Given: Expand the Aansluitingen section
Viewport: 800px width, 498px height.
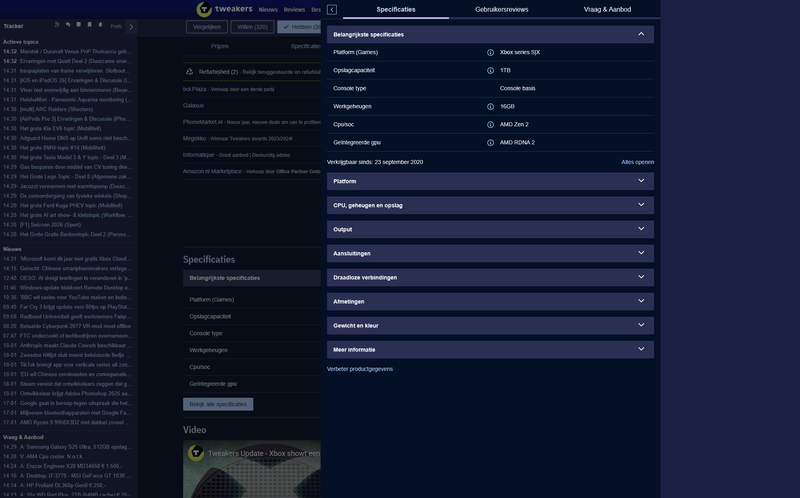Looking at the screenshot, I should pos(490,253).
